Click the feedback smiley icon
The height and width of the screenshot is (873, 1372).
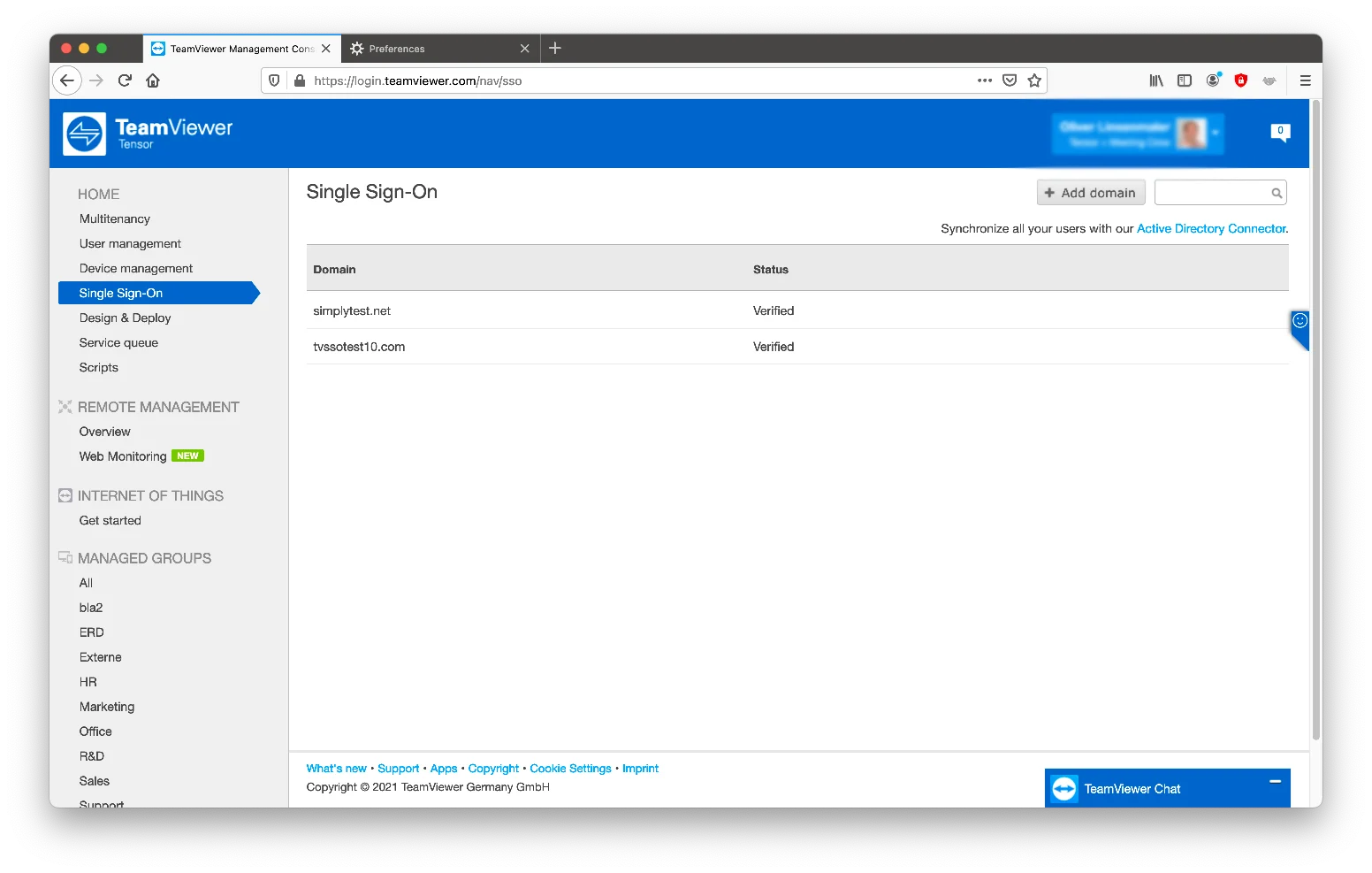click(x=1300, y=321)
